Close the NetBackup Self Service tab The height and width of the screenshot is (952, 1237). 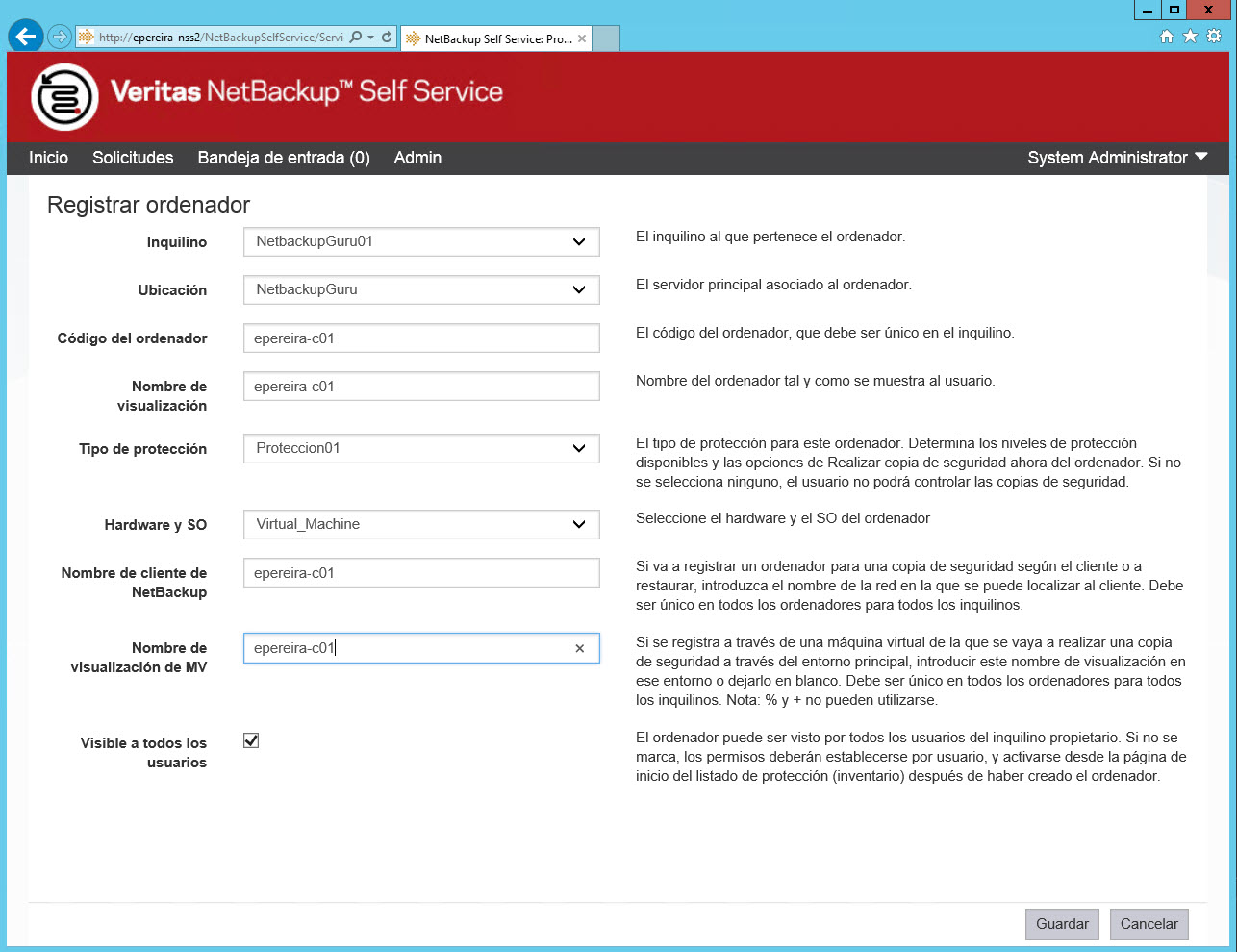(582, 38)
